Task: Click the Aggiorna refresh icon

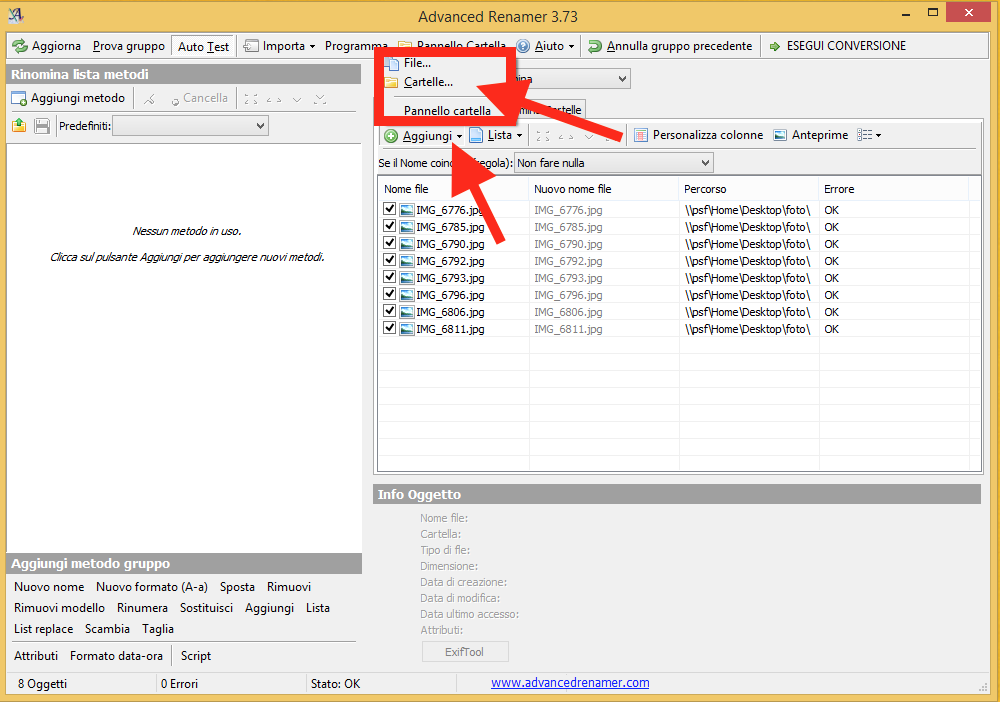Action: pos(20,46)
